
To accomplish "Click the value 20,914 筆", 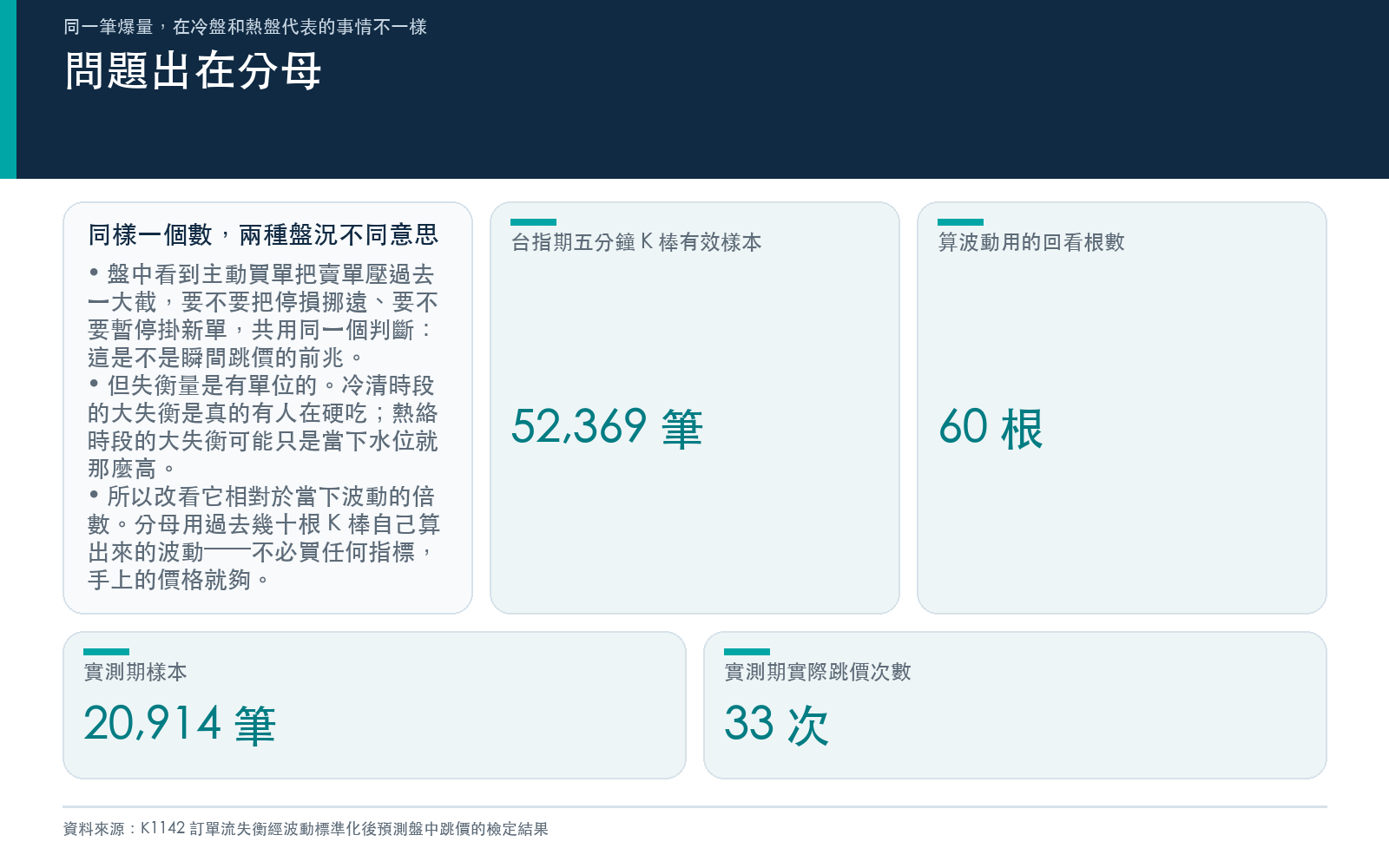I will (180, 724).
